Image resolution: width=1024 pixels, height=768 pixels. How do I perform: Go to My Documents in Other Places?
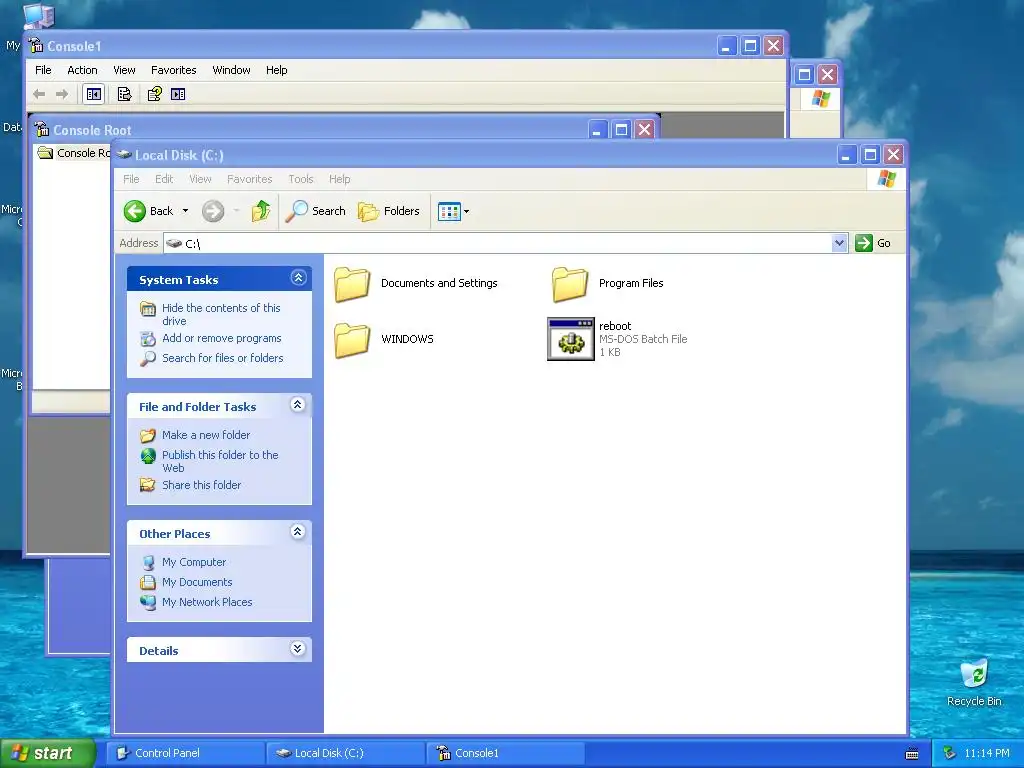(197, 582)
